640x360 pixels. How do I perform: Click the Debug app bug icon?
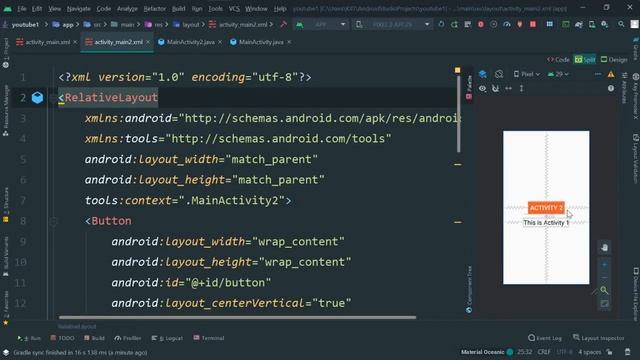[481, 24]
